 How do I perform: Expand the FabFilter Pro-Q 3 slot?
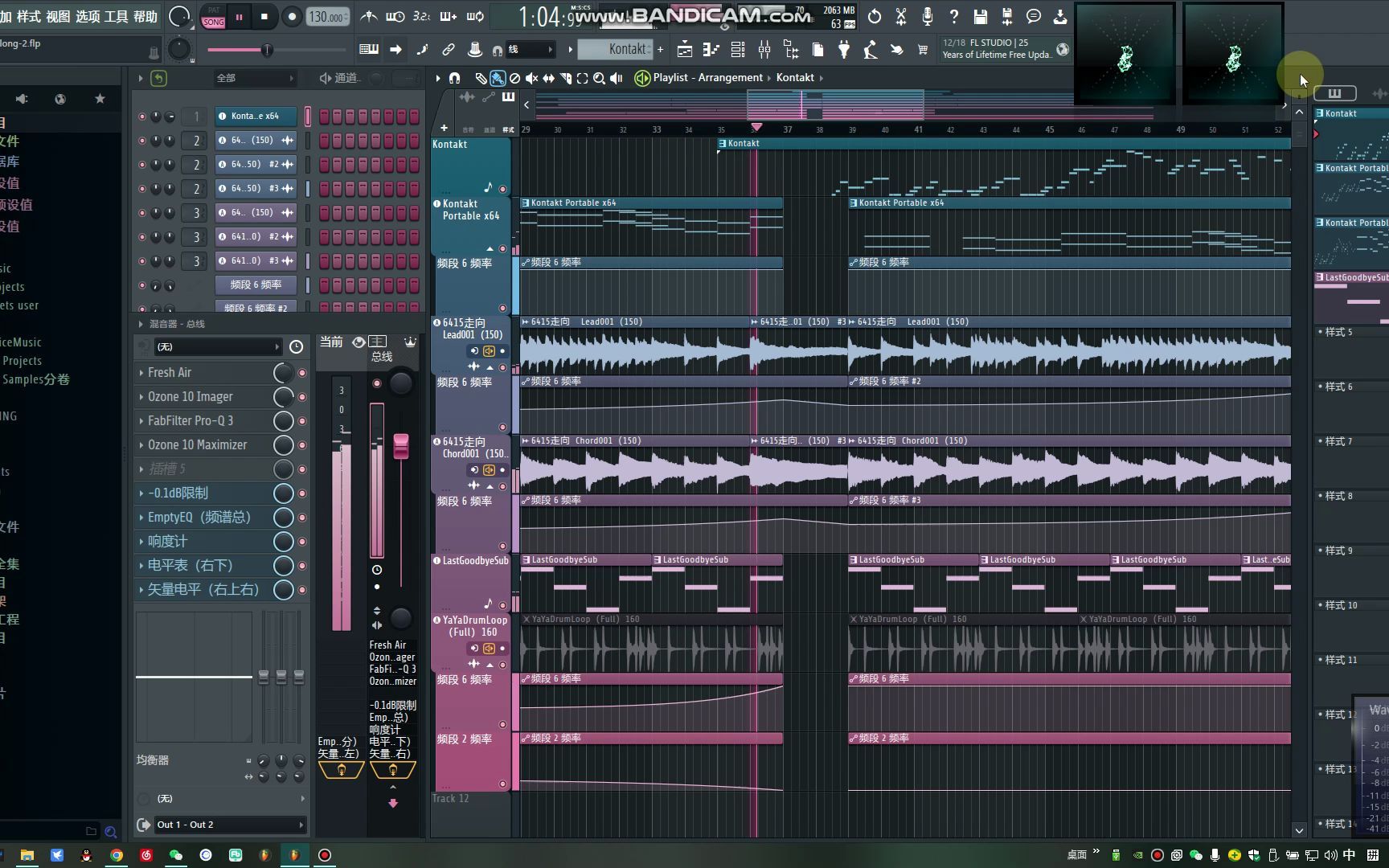pos(141,420)
